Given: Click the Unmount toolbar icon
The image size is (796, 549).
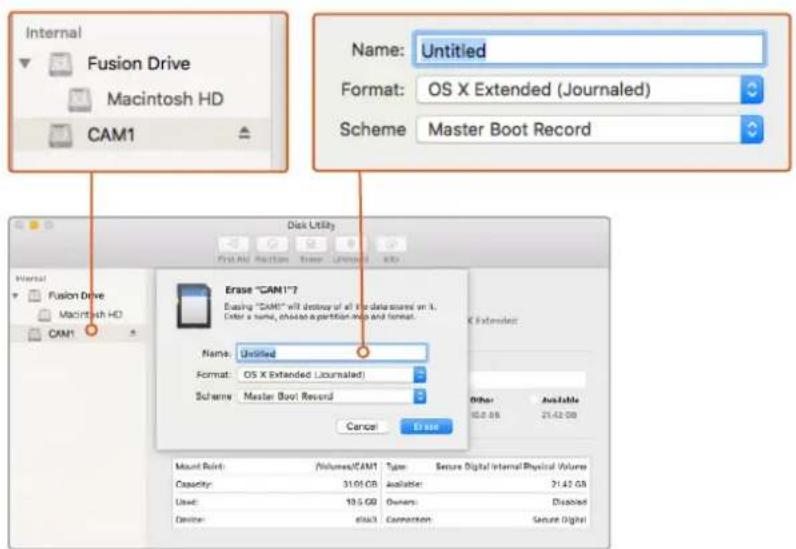Looking at the screenshot, I should click(350, 245).
